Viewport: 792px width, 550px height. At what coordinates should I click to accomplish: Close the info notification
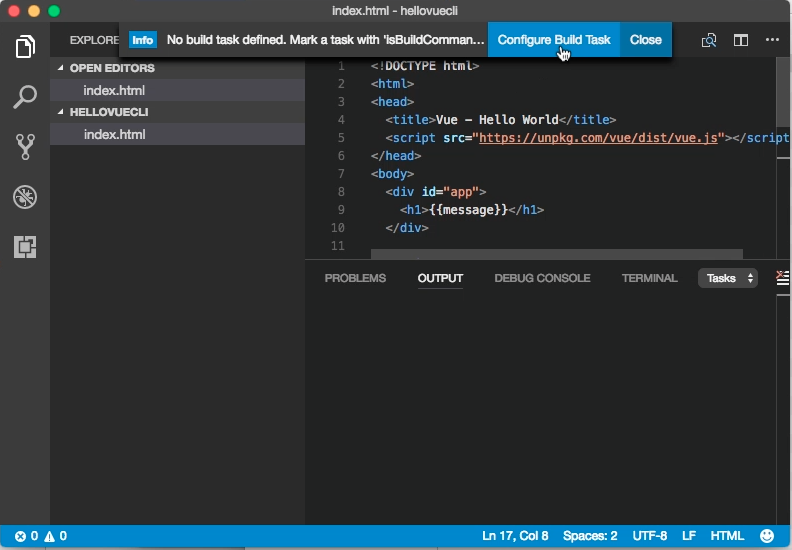[646, 39]
